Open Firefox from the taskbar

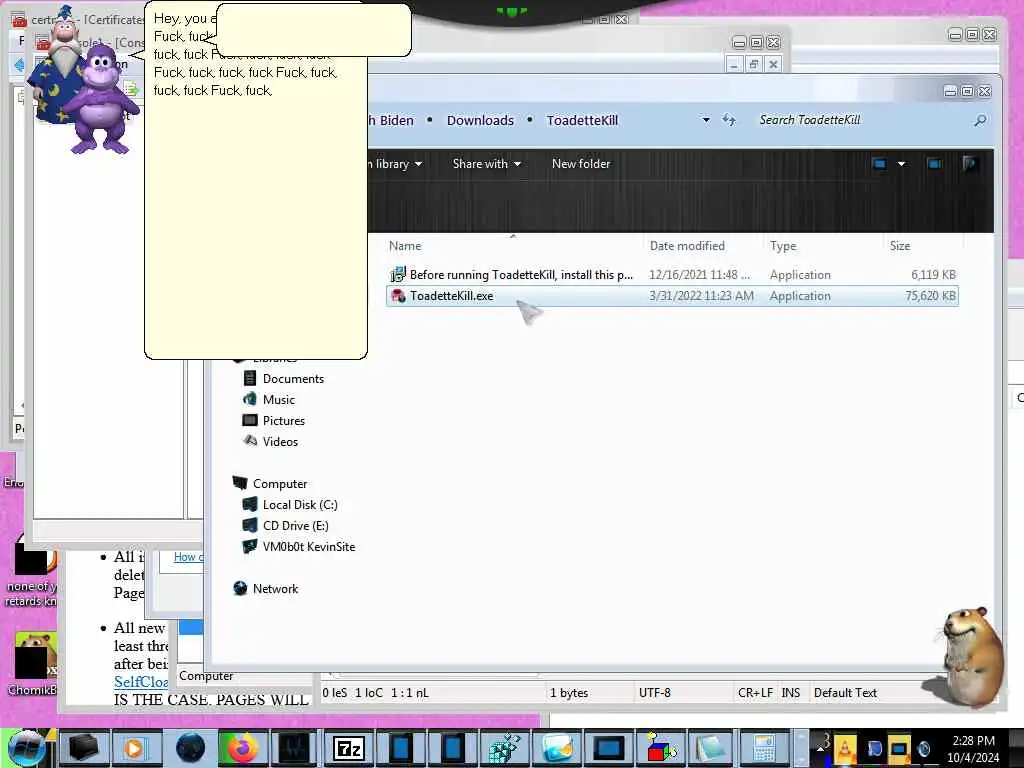coord(242,748)
